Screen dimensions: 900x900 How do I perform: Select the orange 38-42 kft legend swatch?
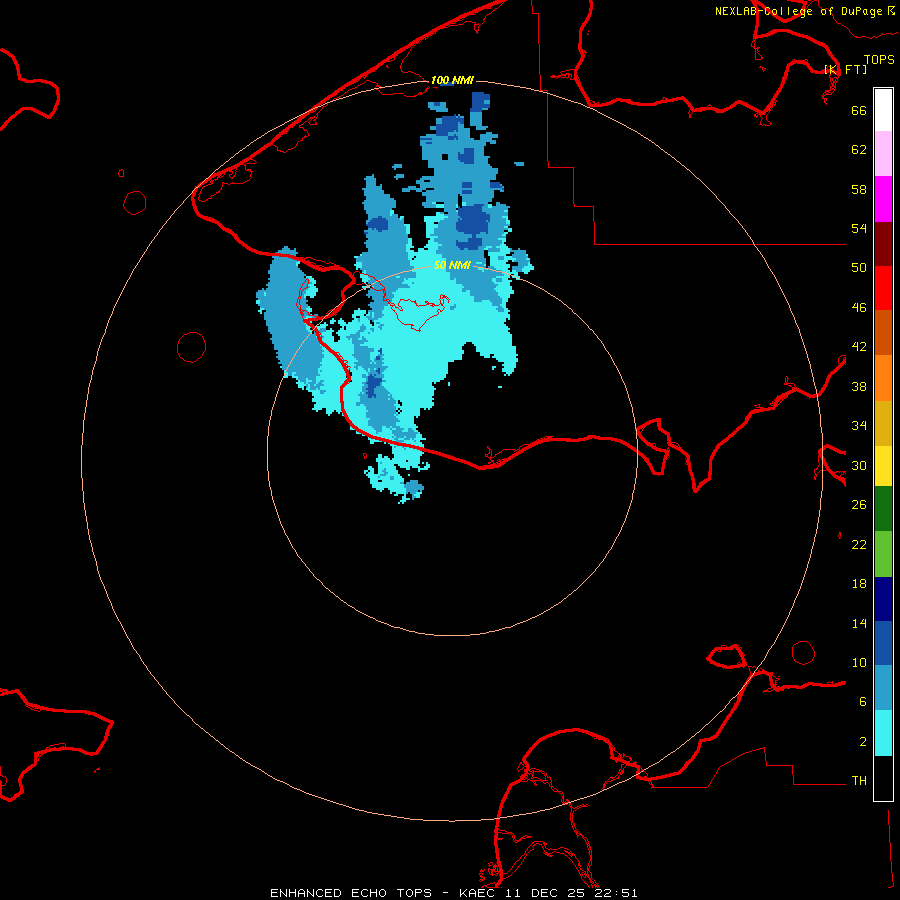click(883, 378)
